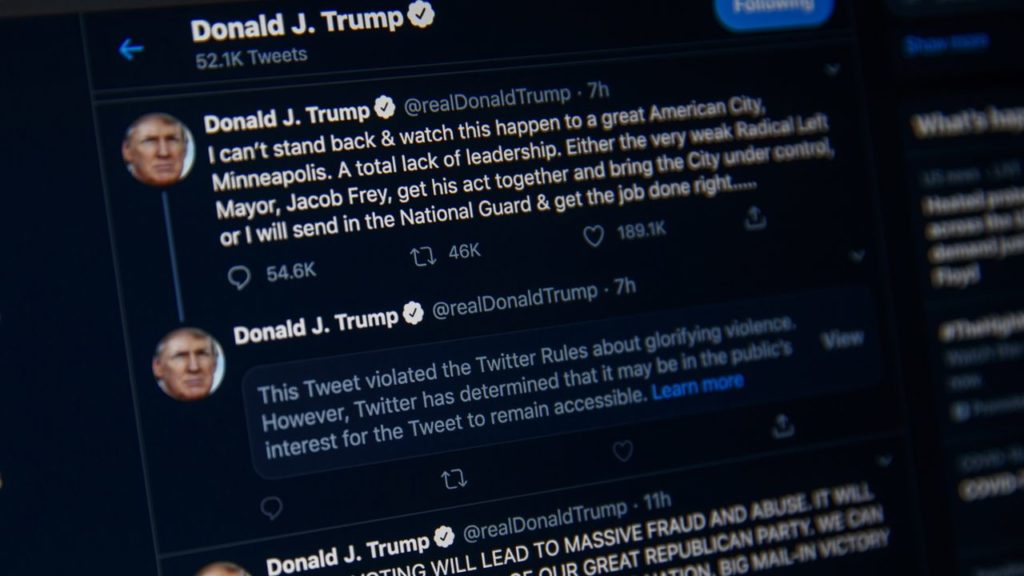Click View on the hidden tweet notice

[842, 340]
